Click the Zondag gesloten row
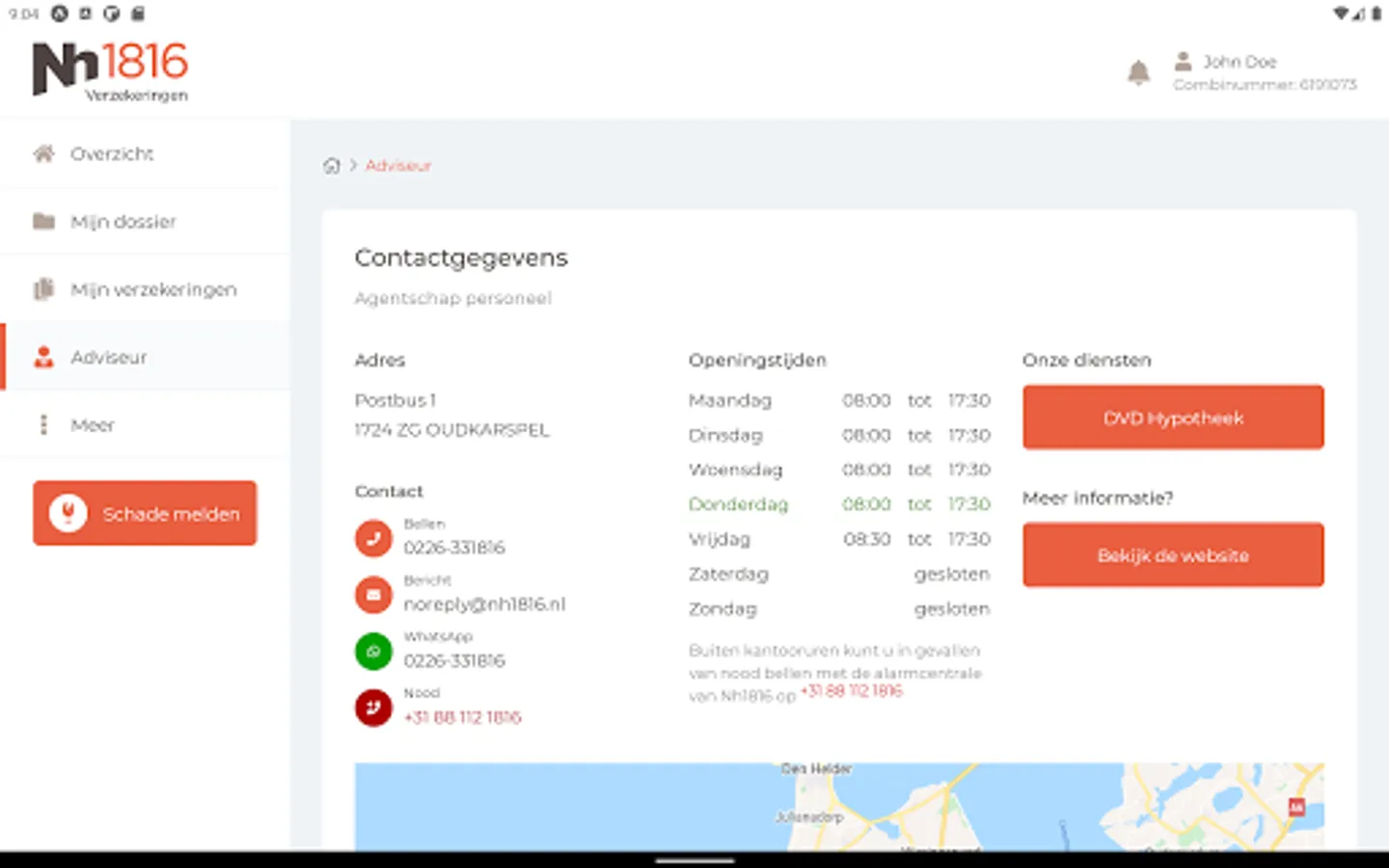 coord(839,609)
